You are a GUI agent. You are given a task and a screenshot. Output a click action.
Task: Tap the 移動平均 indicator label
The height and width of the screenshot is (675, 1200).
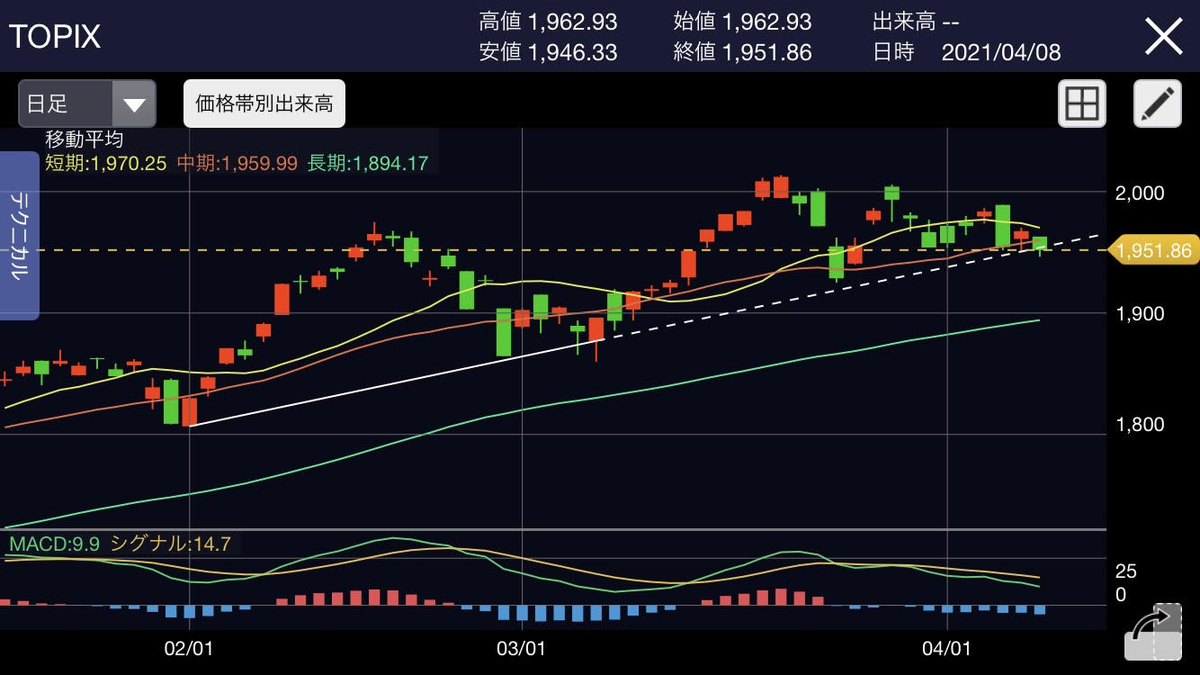pos(84,140)
